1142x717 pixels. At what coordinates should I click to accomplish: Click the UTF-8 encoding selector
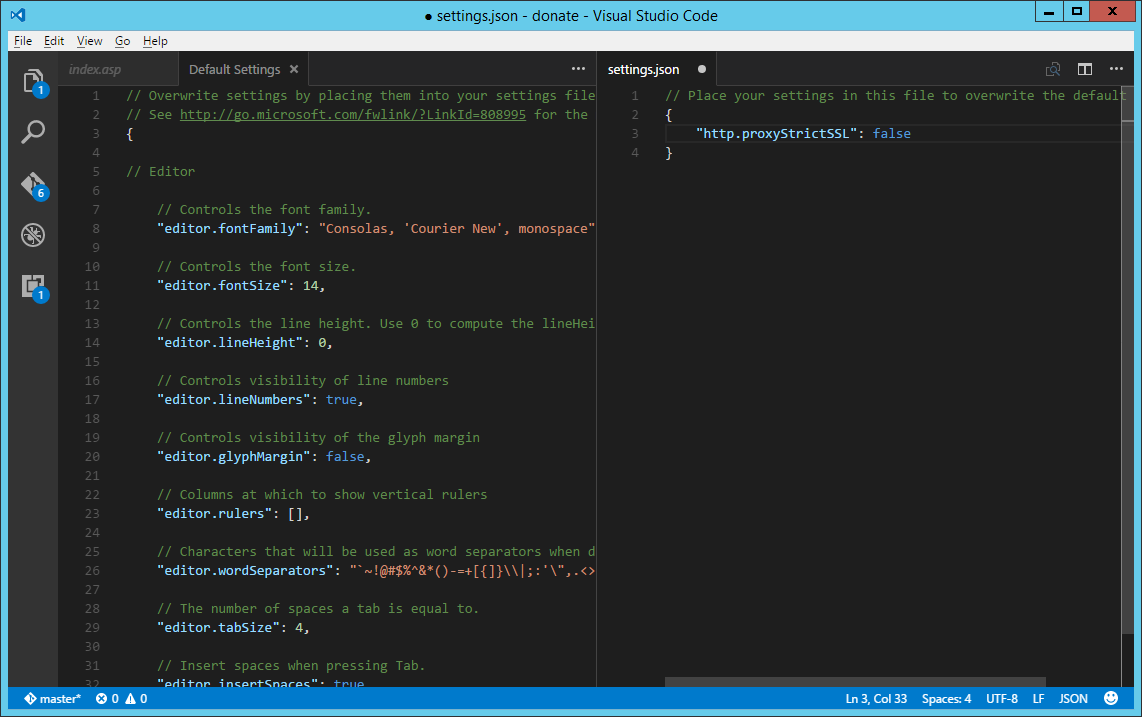tap(1001, 699)
